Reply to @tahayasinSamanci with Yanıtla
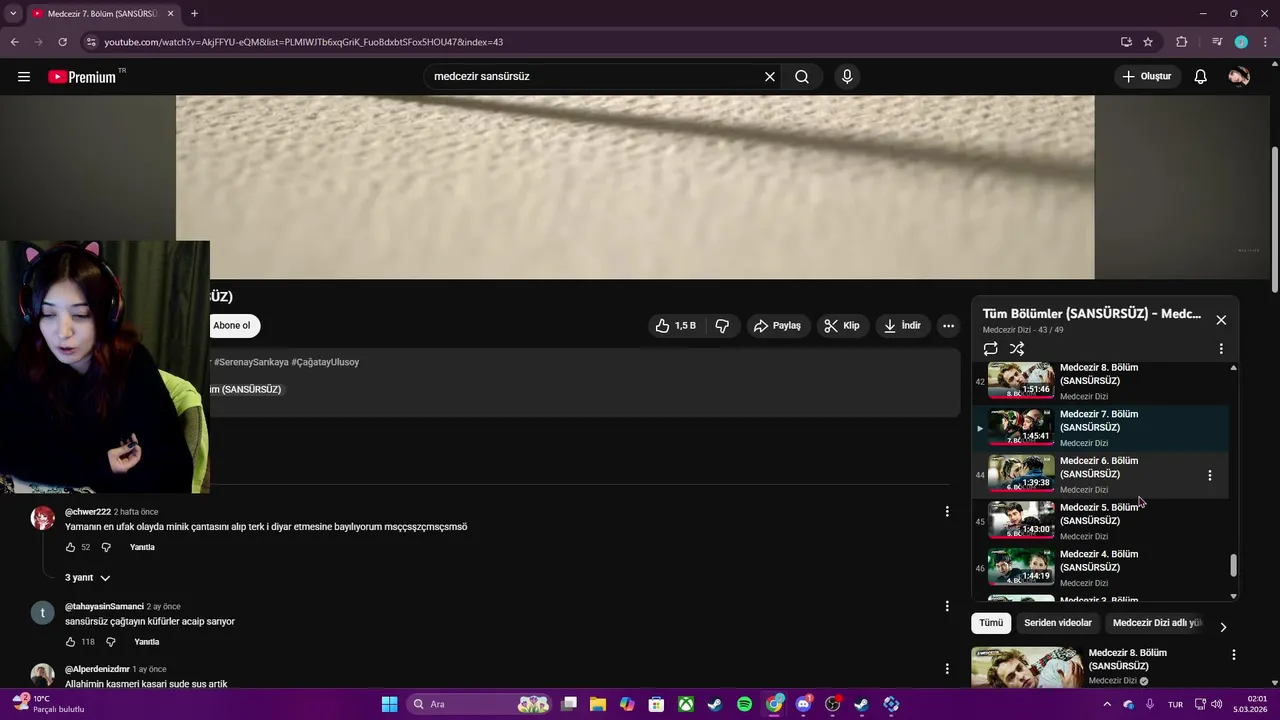The image size is (1280, 720). 147,642
